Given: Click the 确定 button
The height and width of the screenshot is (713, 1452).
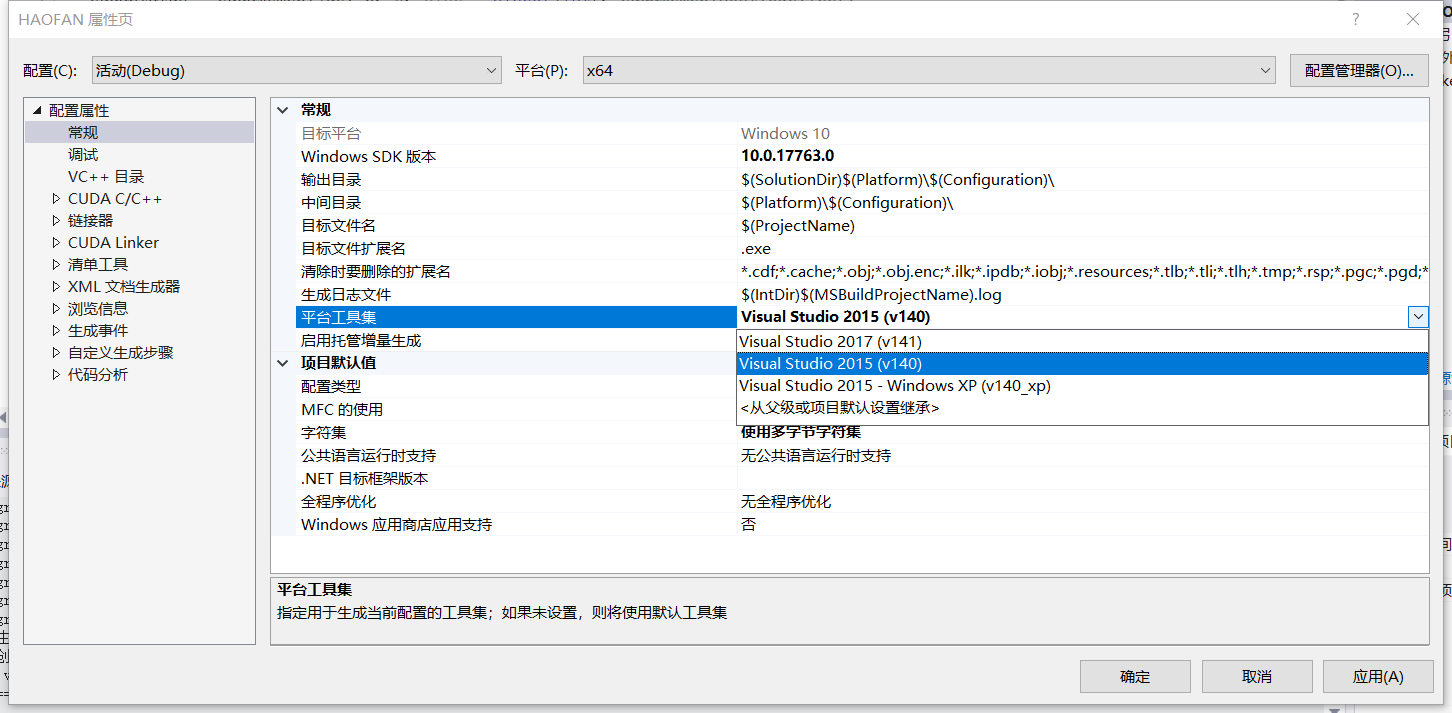Looking at the screenshot, I should pos(1135,677).
